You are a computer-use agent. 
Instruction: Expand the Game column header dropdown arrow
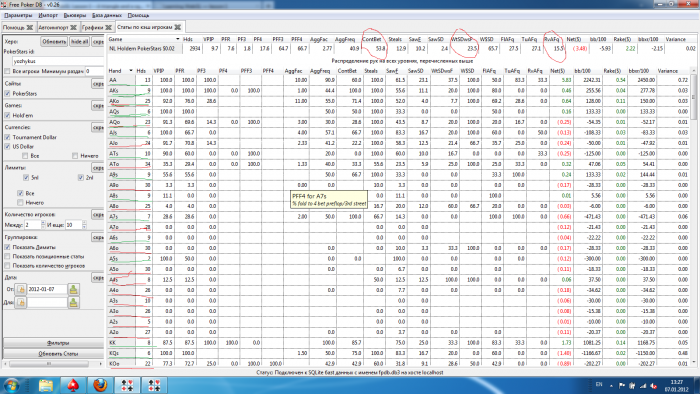click(x=177, y=39)
